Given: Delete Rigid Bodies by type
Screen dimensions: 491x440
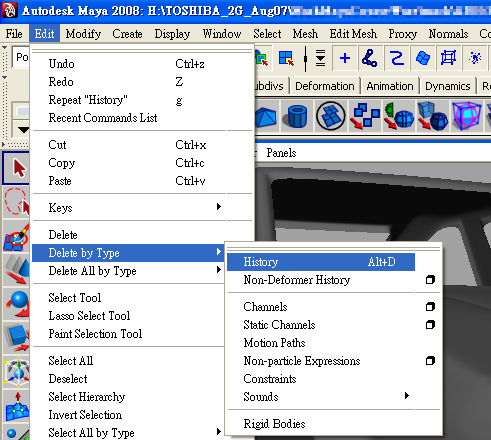Looking at the screenshot, I should (333, 424).
